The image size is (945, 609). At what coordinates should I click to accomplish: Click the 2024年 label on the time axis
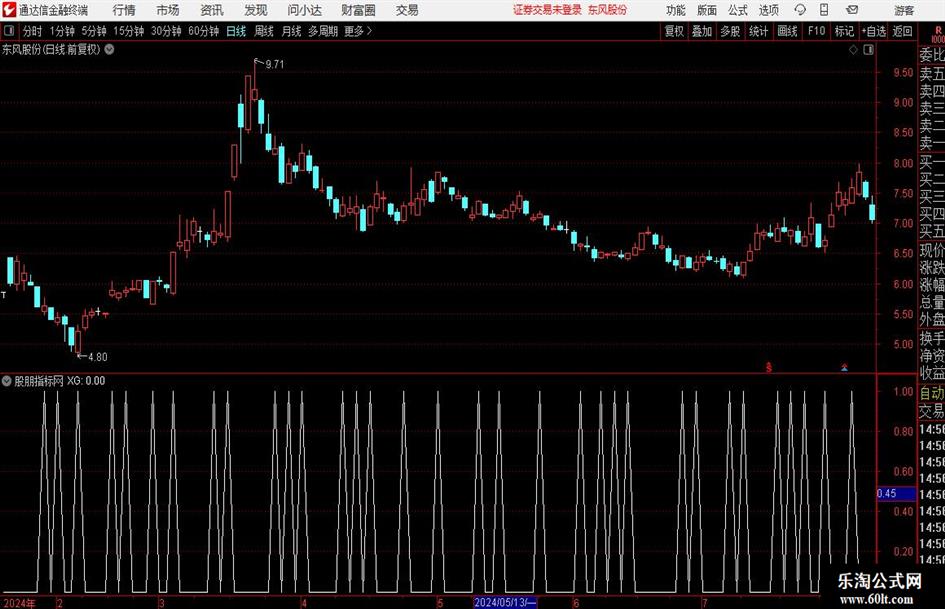[x=19, y=603]
